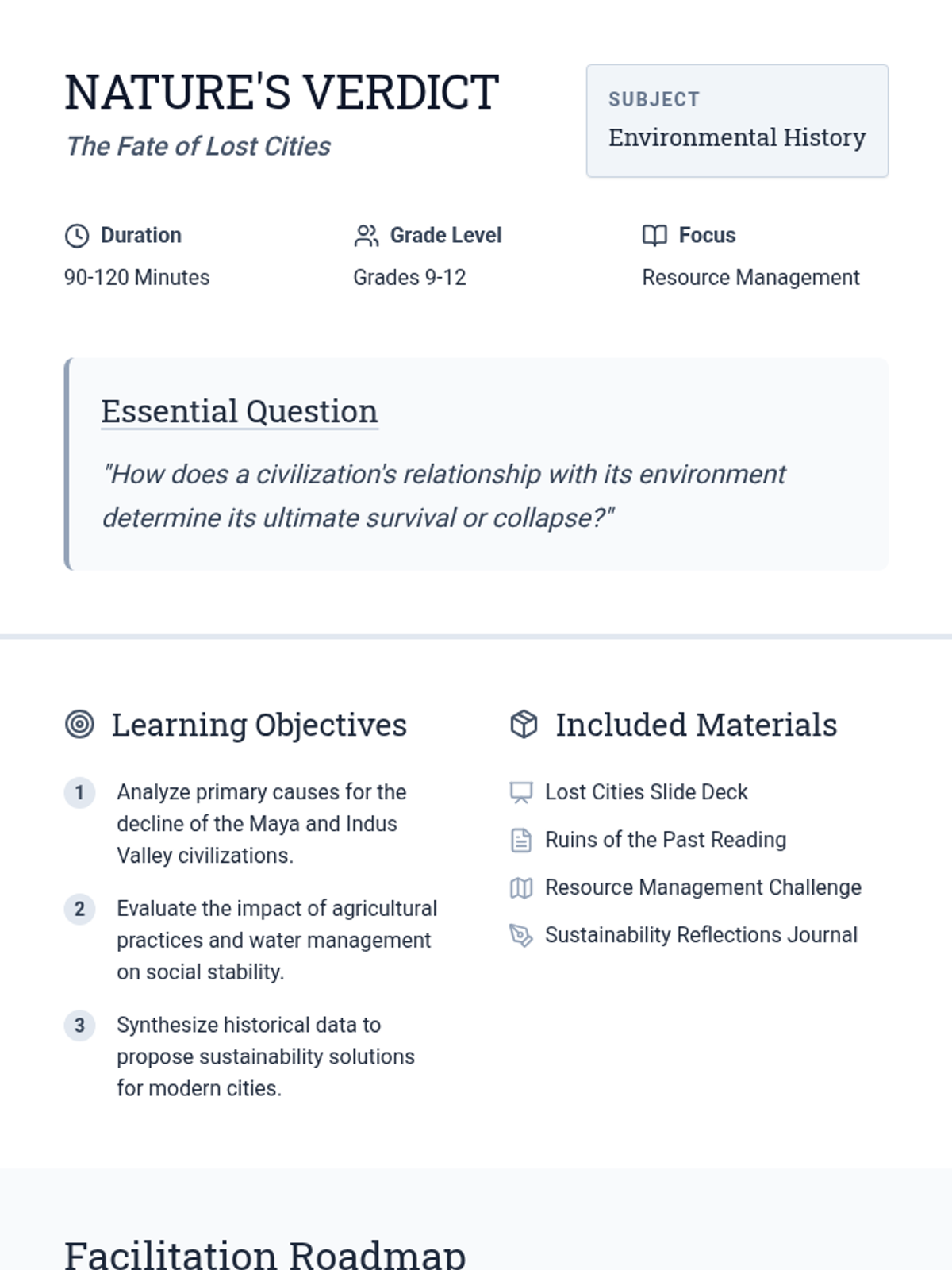Screen dimensions: 952x1270
Task: Click the document icon for Ruins of the Past Reading
Action: [x=521, y=840]
